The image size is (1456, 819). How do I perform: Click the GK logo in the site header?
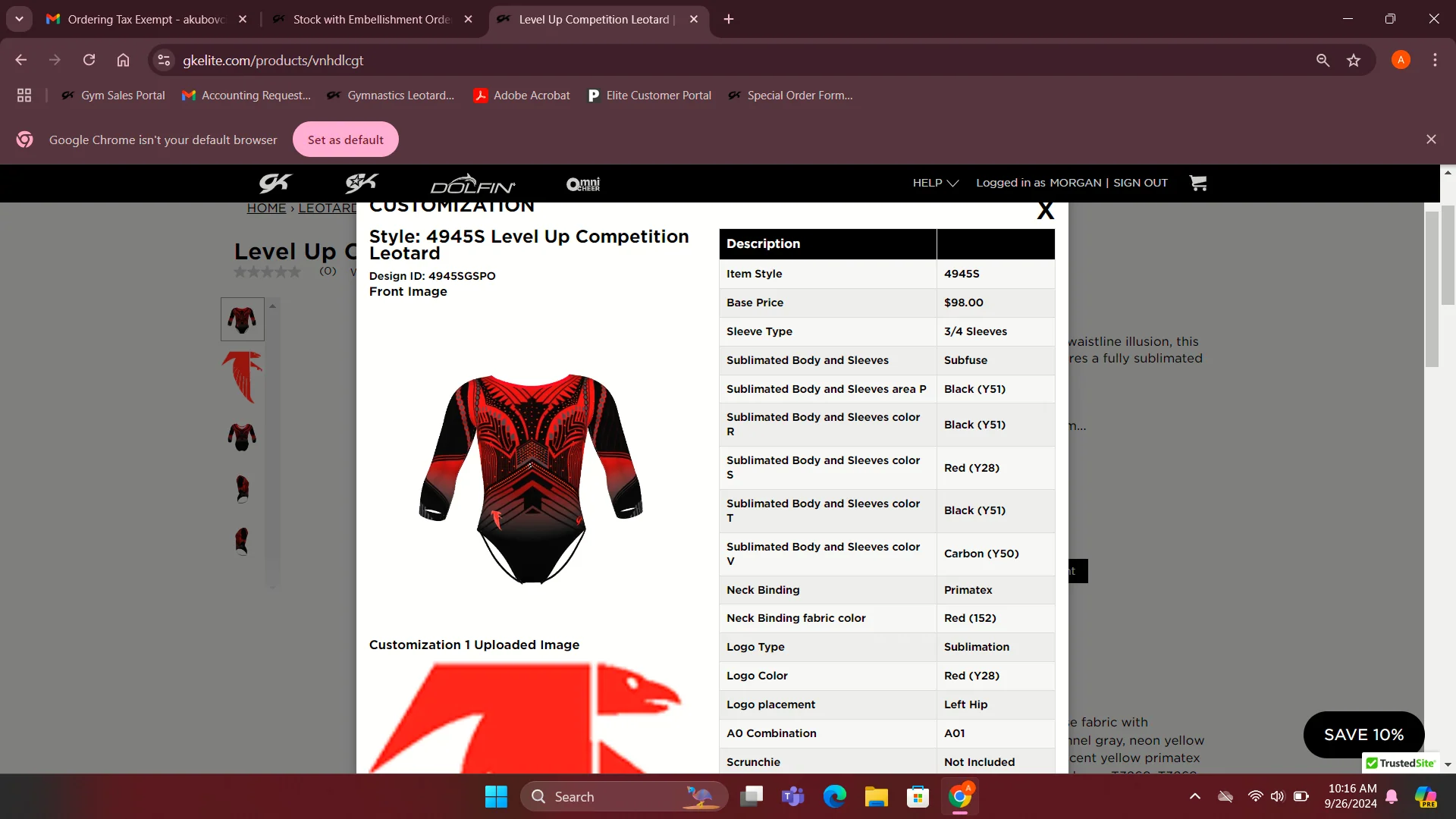[x=275, y=183]
